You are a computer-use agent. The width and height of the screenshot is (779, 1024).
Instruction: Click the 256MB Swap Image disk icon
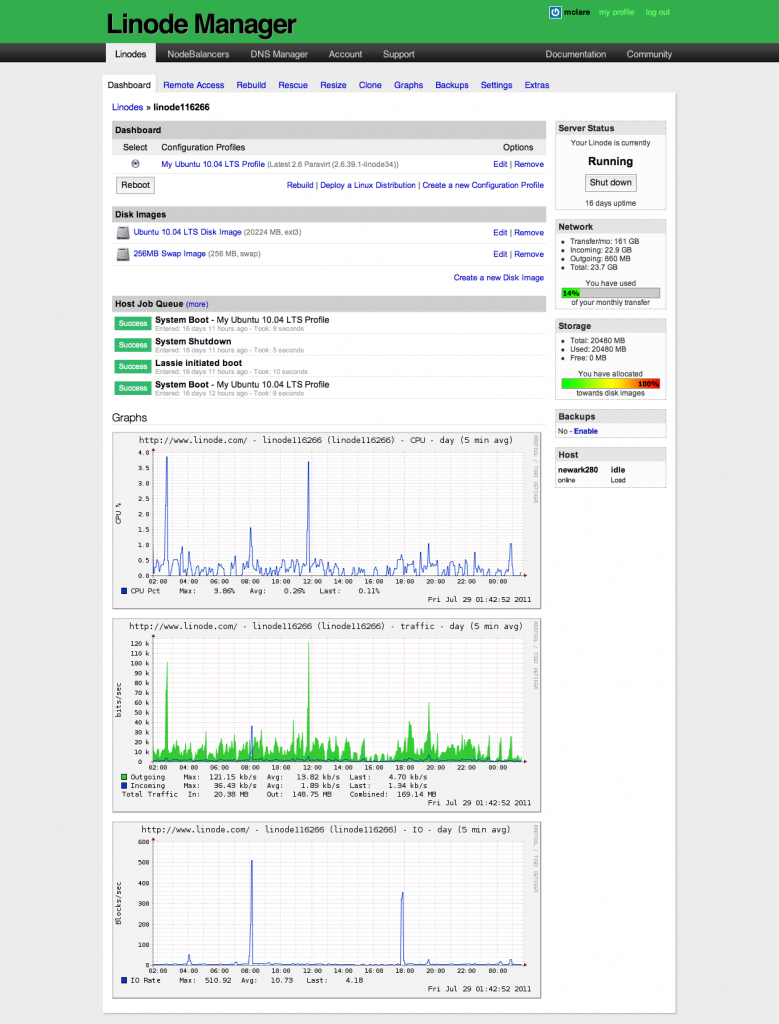click(123, 255)
